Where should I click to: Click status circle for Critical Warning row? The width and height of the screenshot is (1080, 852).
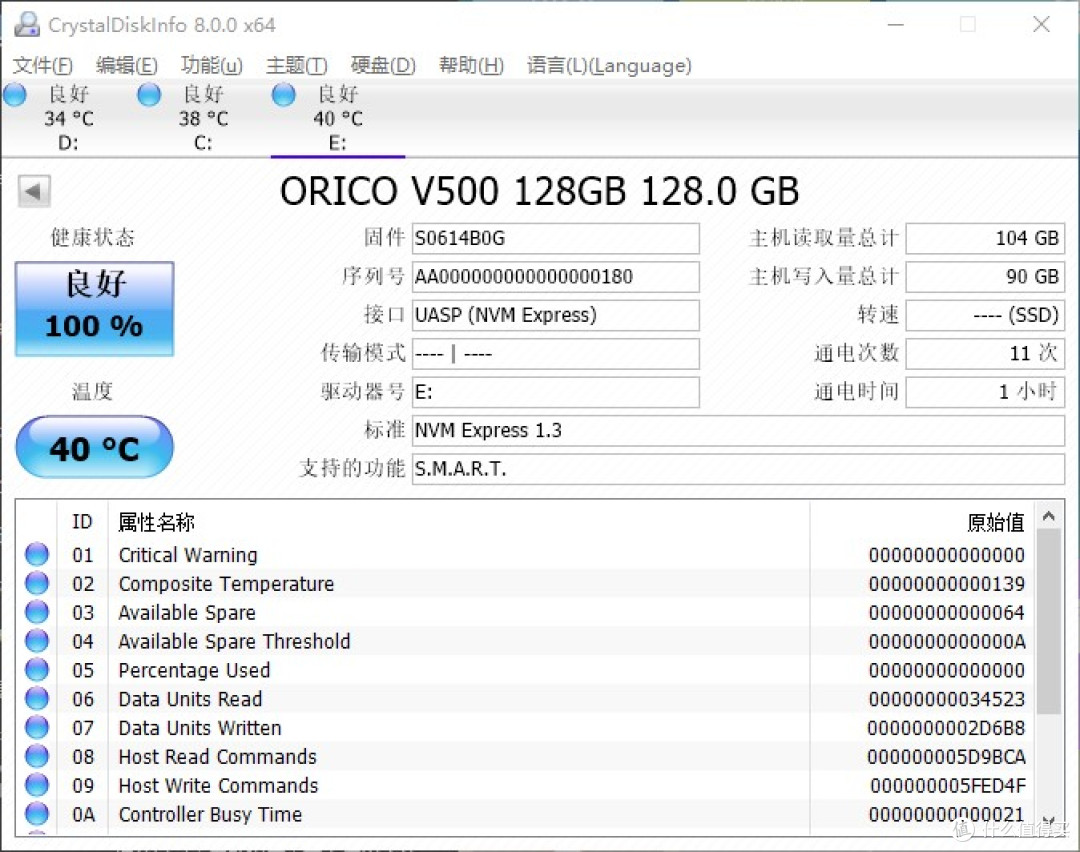point(37,554)
